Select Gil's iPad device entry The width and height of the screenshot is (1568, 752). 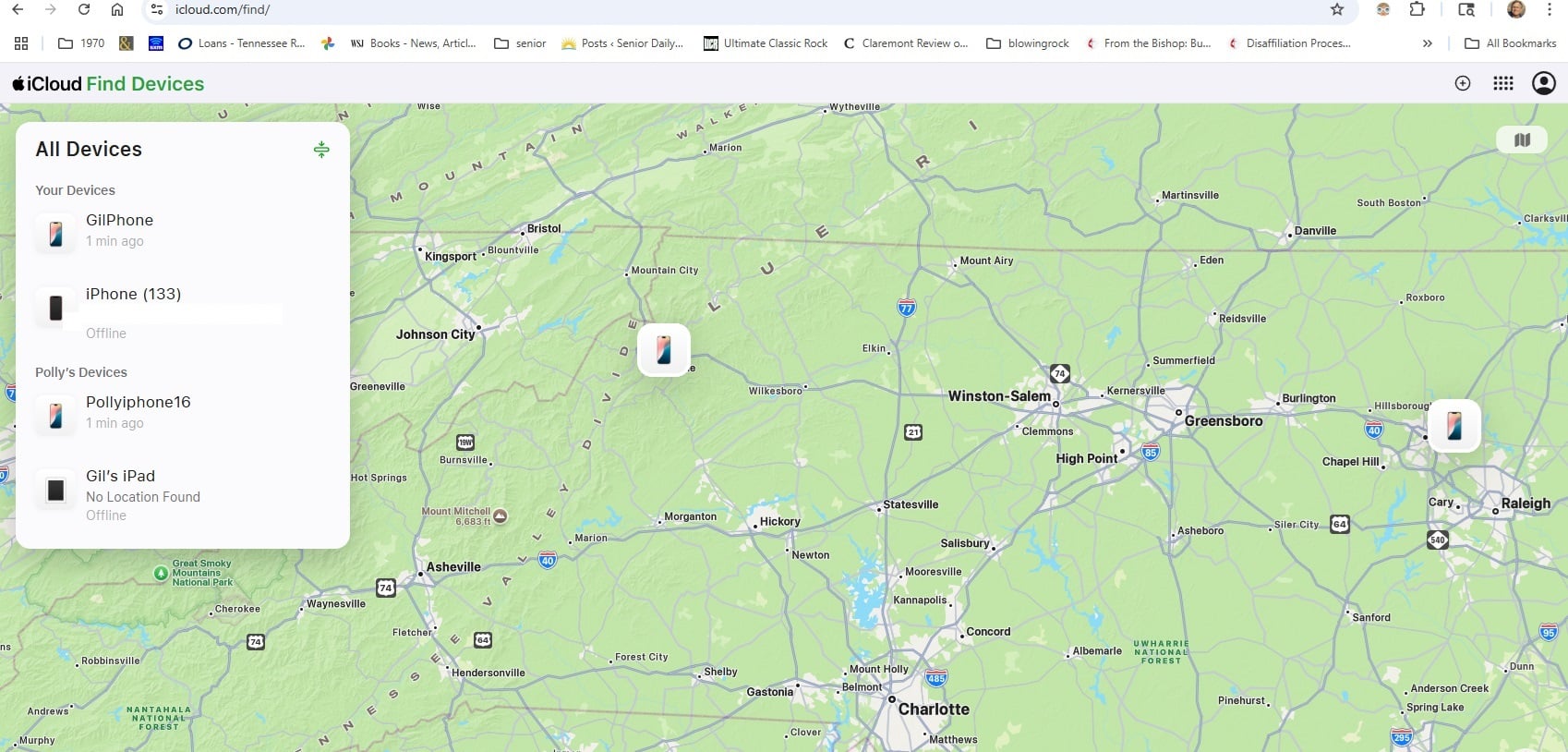pos(183,494)
